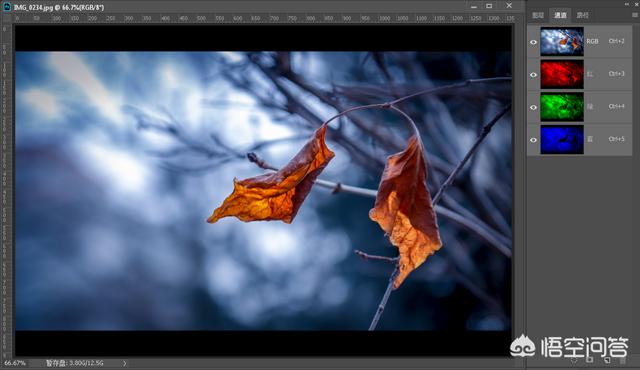
Task: Click the RGB channel name label
Action: [x=592, y=42]
